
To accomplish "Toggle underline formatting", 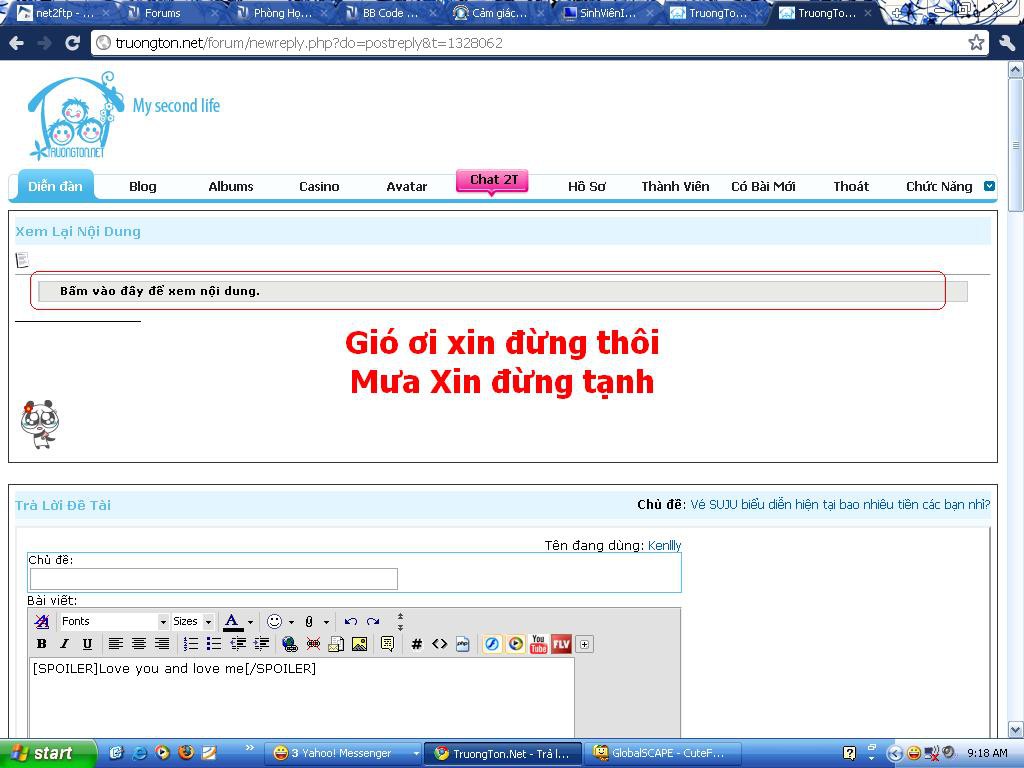I will click(x=87, y=644).
